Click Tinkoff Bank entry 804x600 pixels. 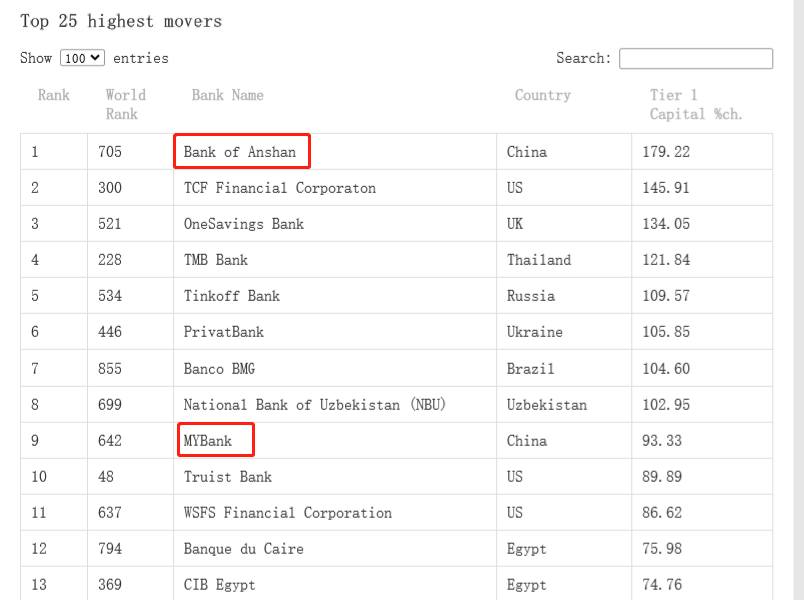point(232,296)
